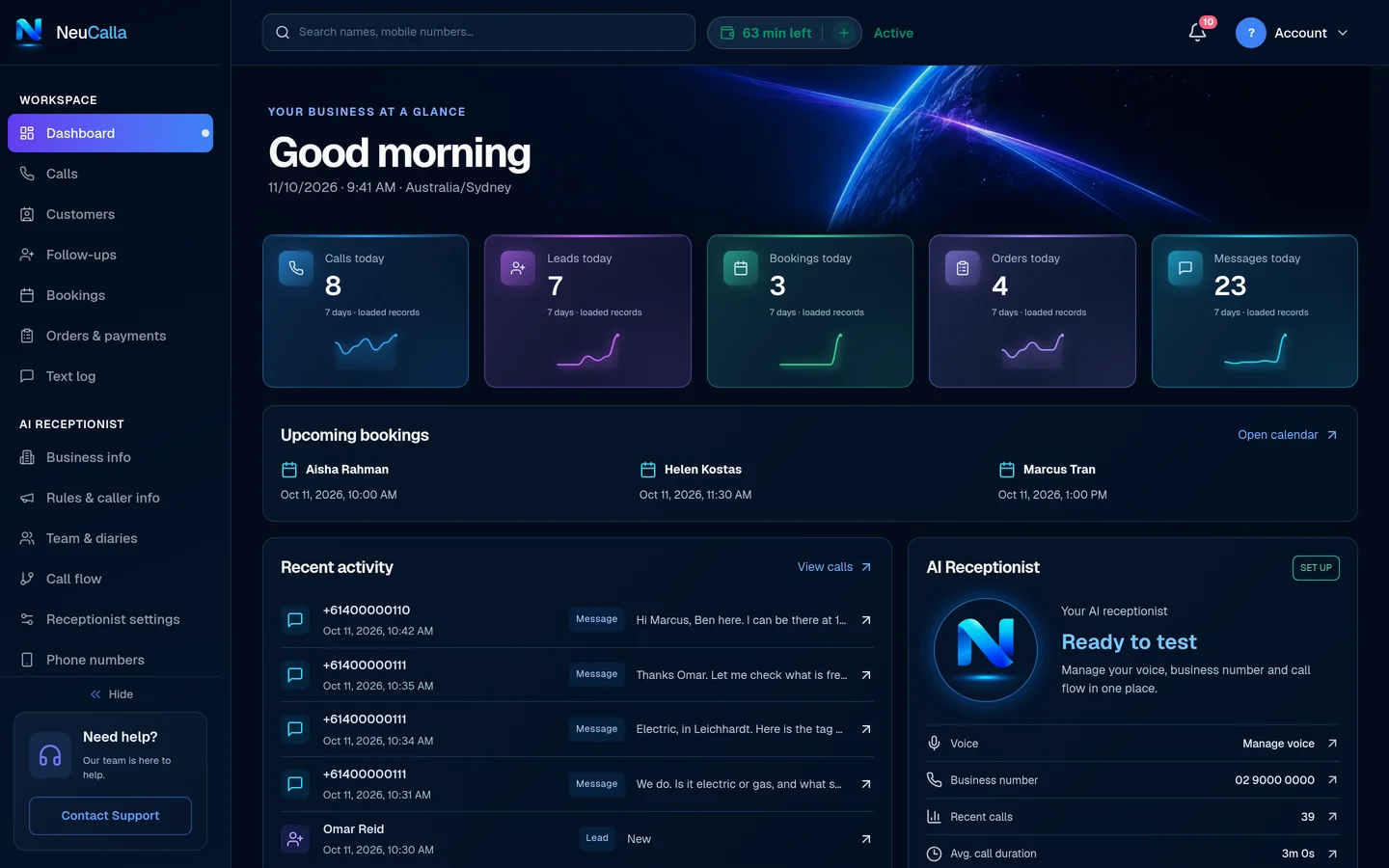
Task: Click arrow next to business number 02 9000 0000
Action: click(1332, 780)
